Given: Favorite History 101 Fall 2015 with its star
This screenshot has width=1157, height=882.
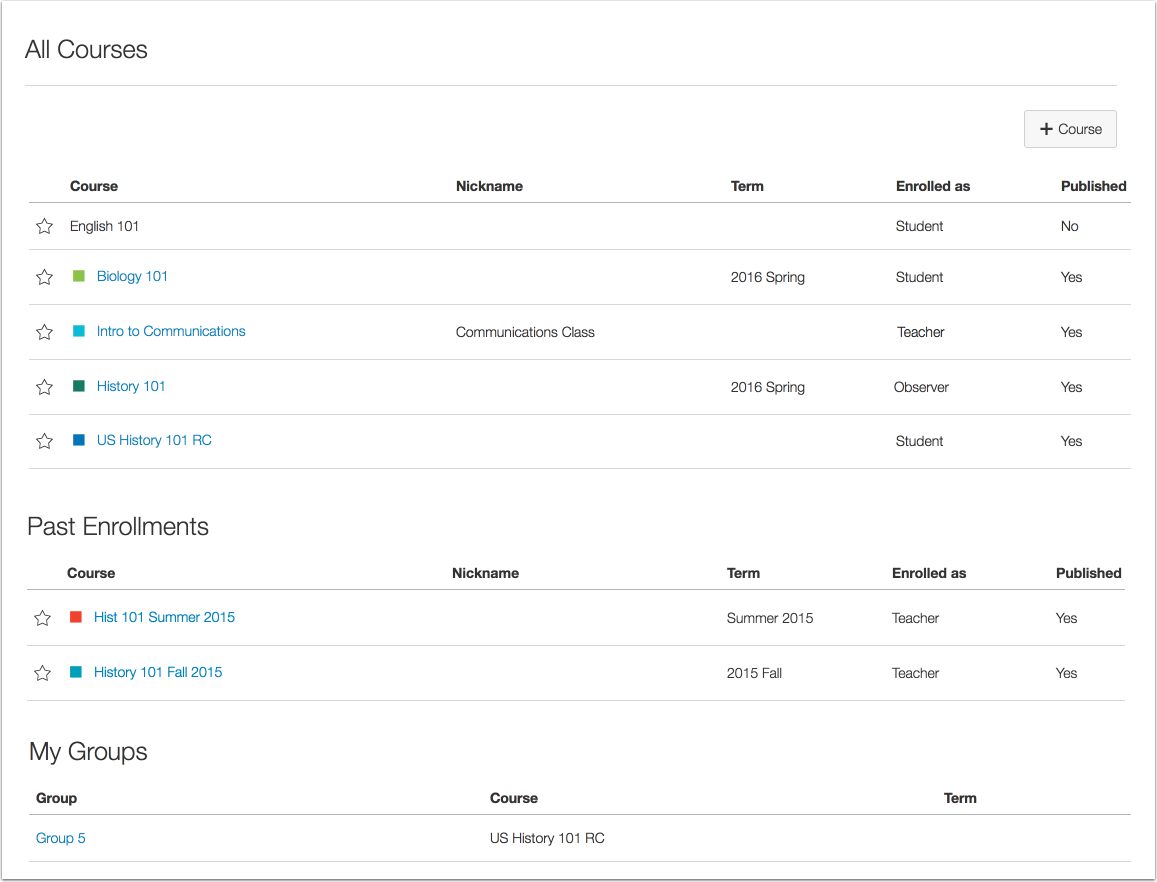Looking at the screenshot, I should click(x=42, y=673).
